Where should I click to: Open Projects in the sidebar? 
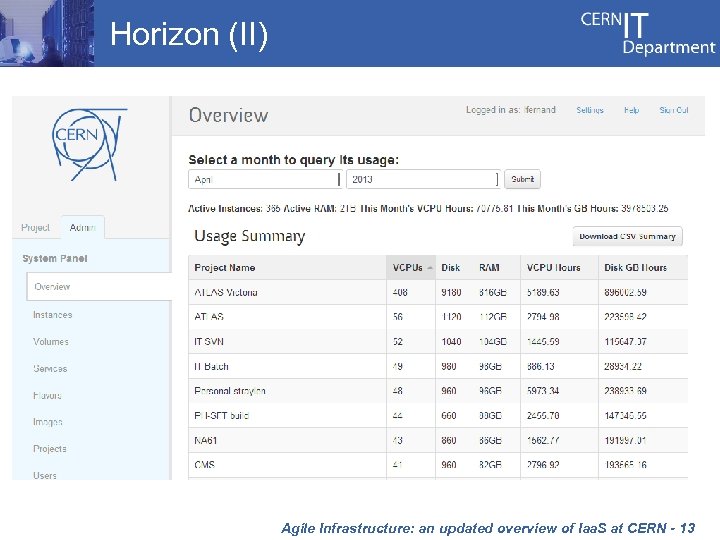tap(50, 449)
